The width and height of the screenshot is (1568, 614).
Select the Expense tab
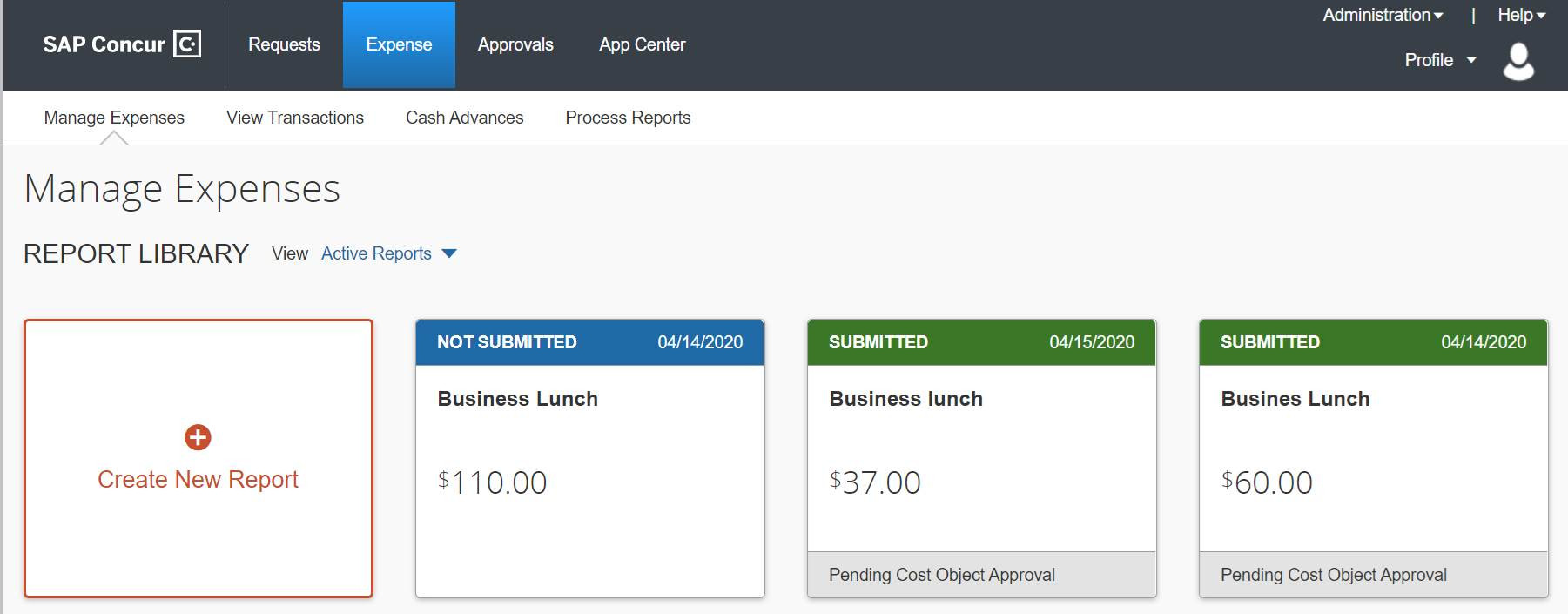click(x=399, y=44)
